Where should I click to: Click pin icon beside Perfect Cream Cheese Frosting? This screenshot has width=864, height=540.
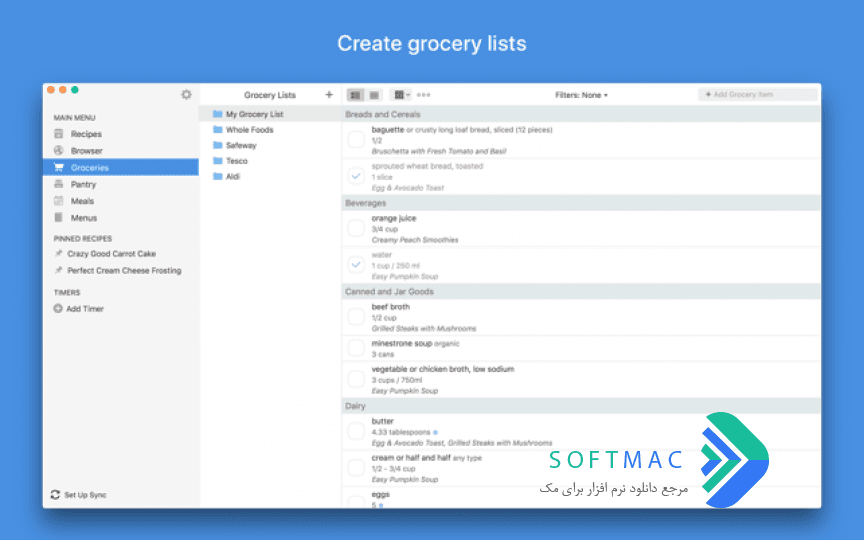58,271
